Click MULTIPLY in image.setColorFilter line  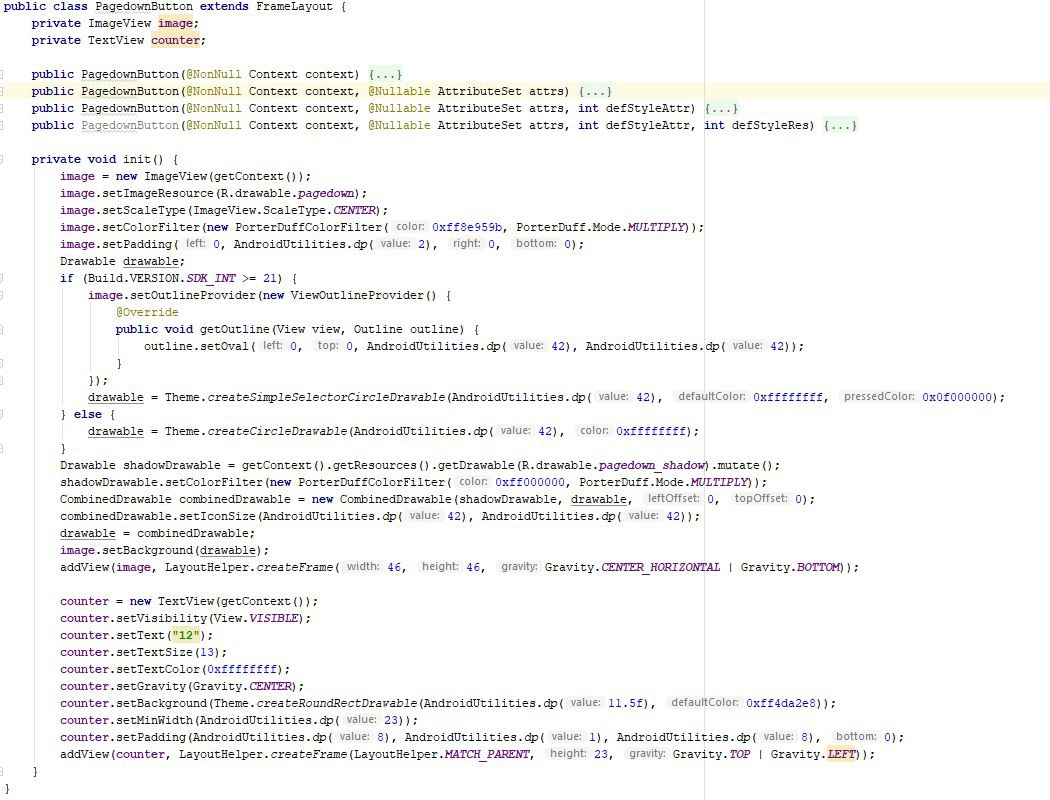coord(657,228)
